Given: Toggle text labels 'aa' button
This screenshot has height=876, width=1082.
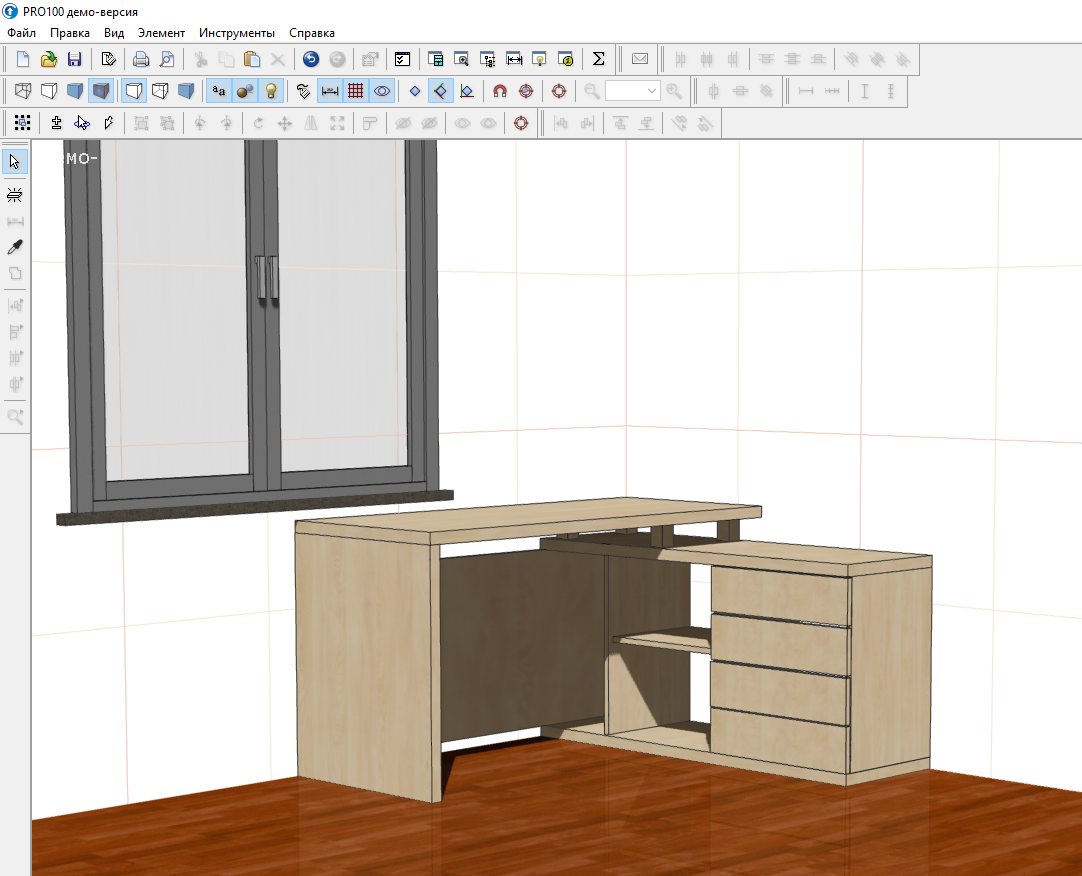Looking at the screenshot, I should 219,91.
